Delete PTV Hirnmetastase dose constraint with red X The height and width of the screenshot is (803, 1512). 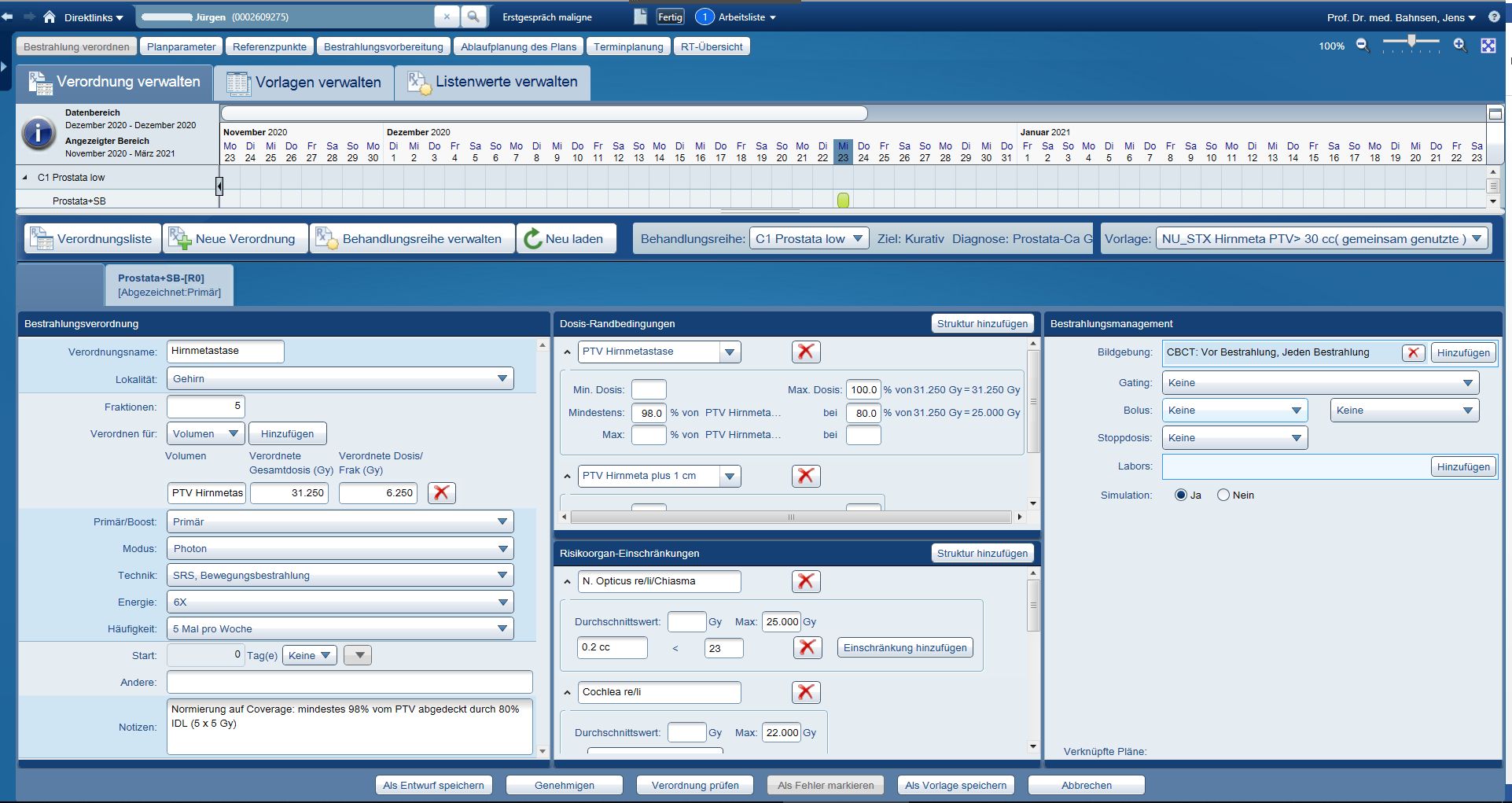[x=806, y=352]
